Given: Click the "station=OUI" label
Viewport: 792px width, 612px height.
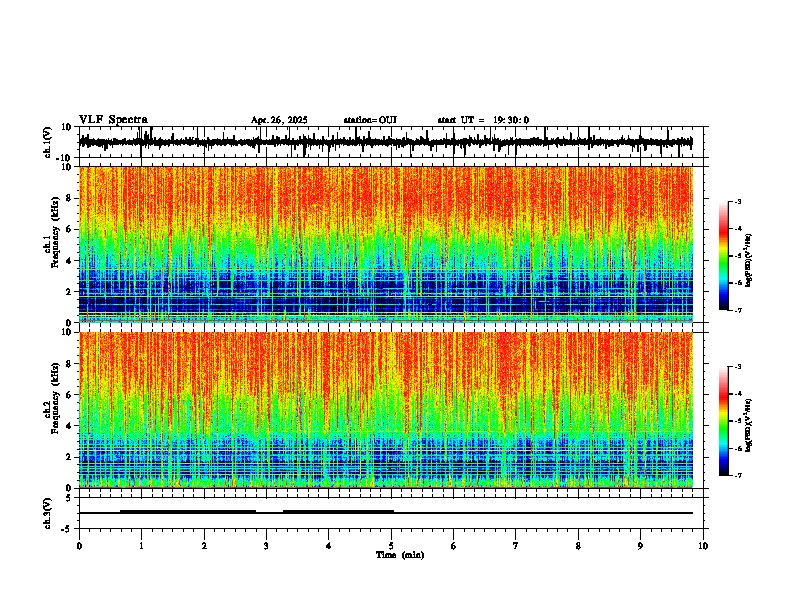Looking at the screenshot, I should coord(370,120).
